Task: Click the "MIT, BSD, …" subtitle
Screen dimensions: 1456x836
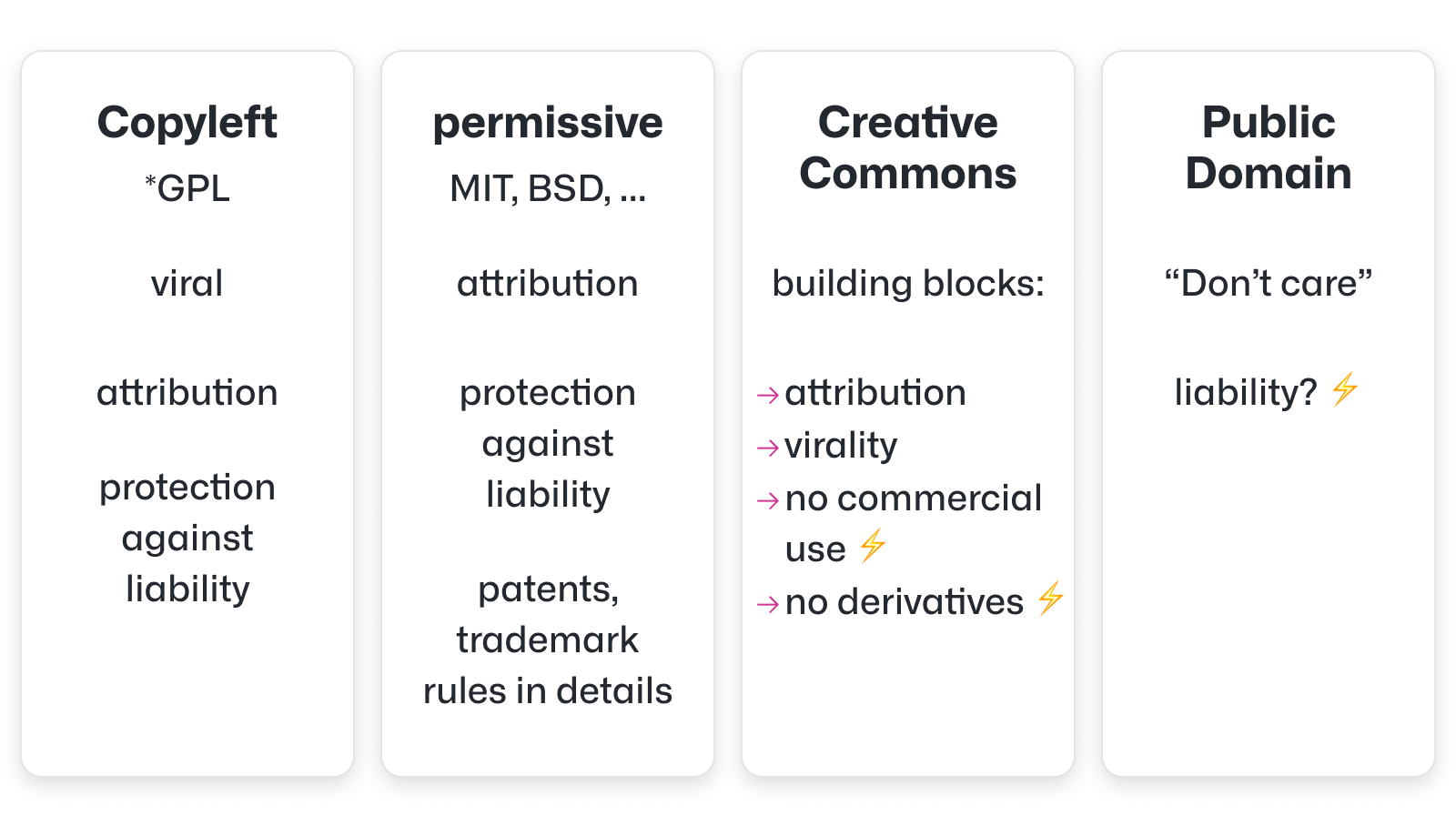Action: point(548,188)
